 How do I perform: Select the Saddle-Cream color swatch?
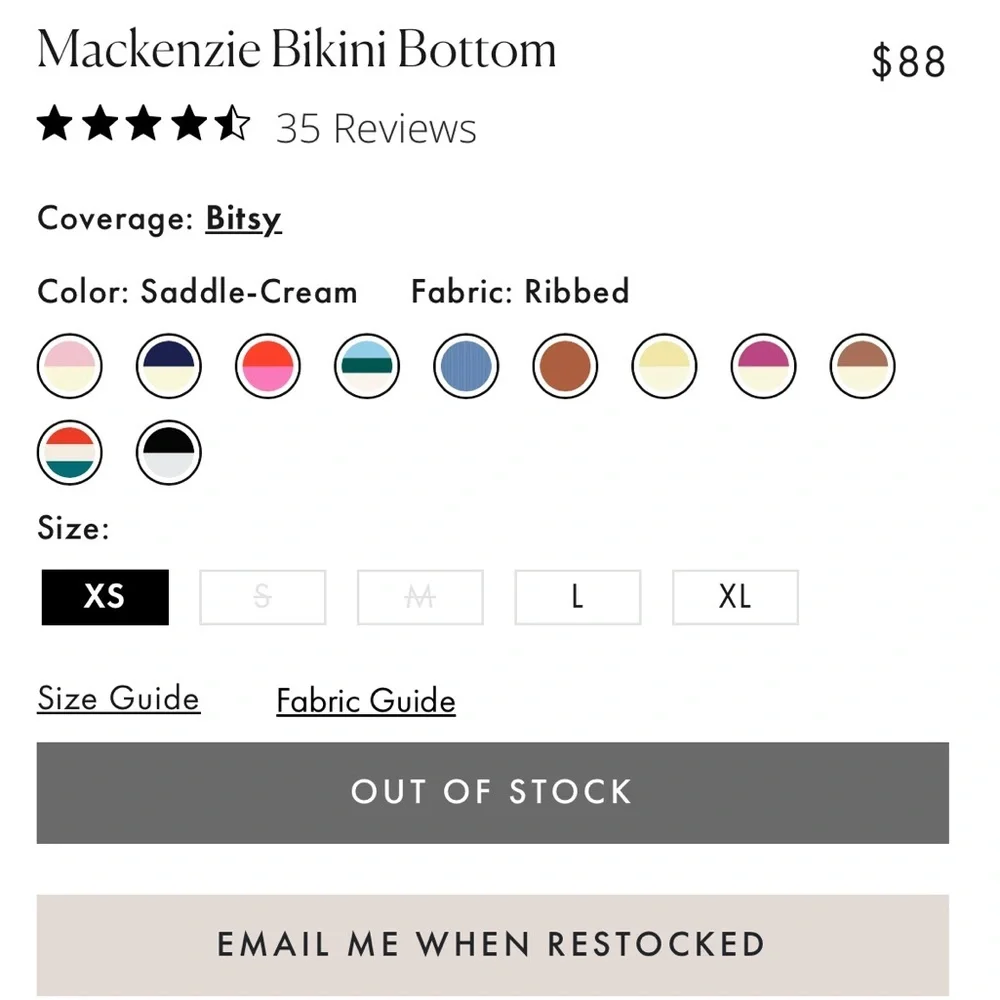point(862,367)
